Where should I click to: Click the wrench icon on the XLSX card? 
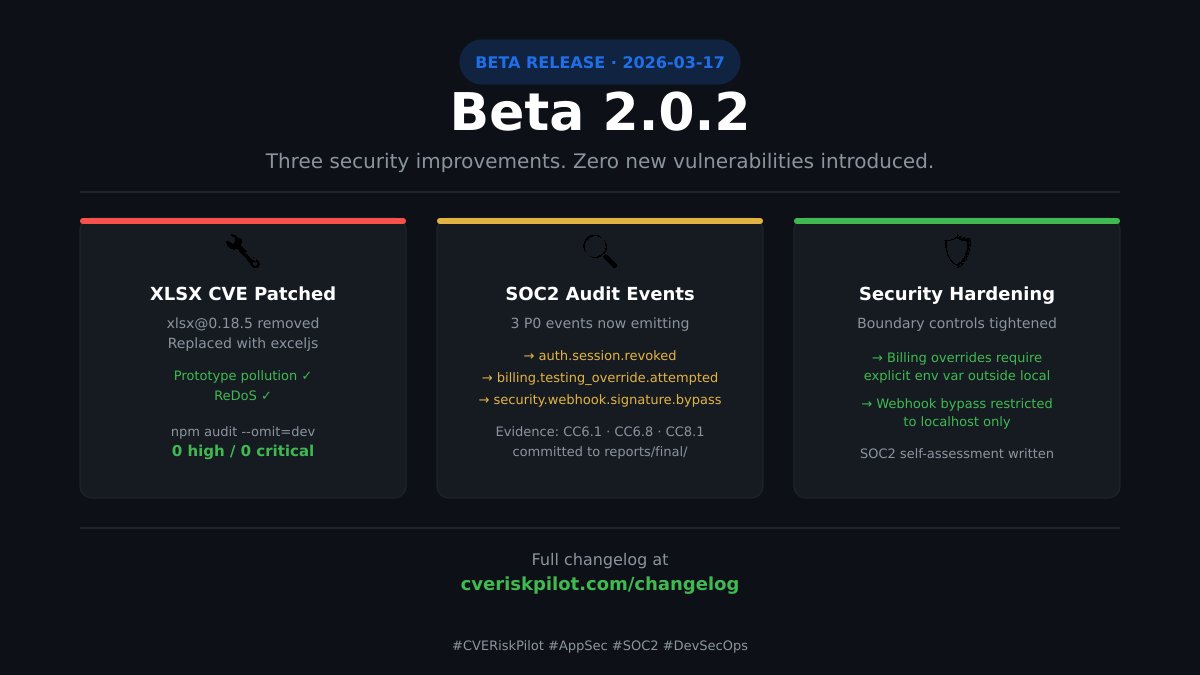243,251
